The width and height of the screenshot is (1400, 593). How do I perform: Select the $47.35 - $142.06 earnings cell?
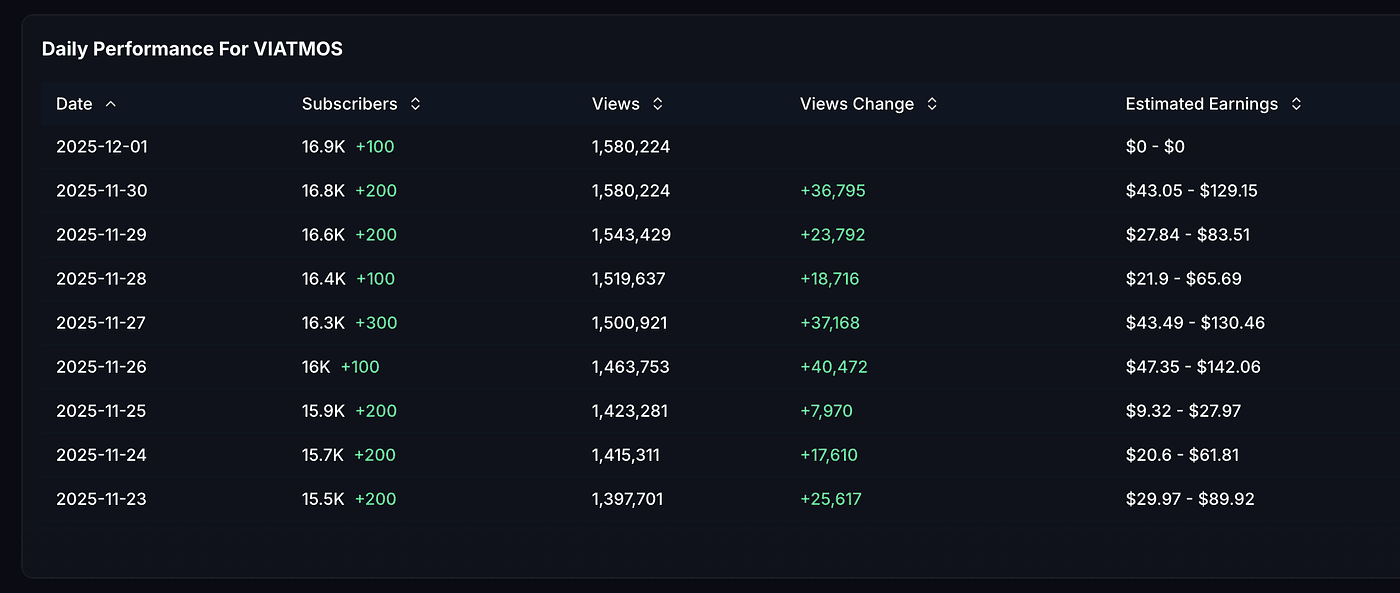point(1192,367)
